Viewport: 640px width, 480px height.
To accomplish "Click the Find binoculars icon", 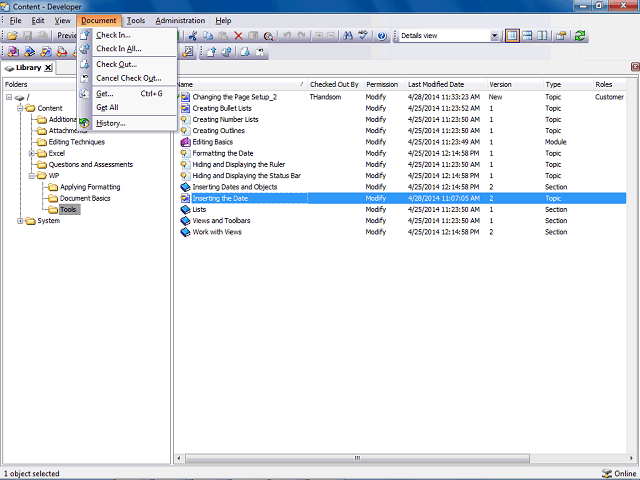I will coord(348,36).
